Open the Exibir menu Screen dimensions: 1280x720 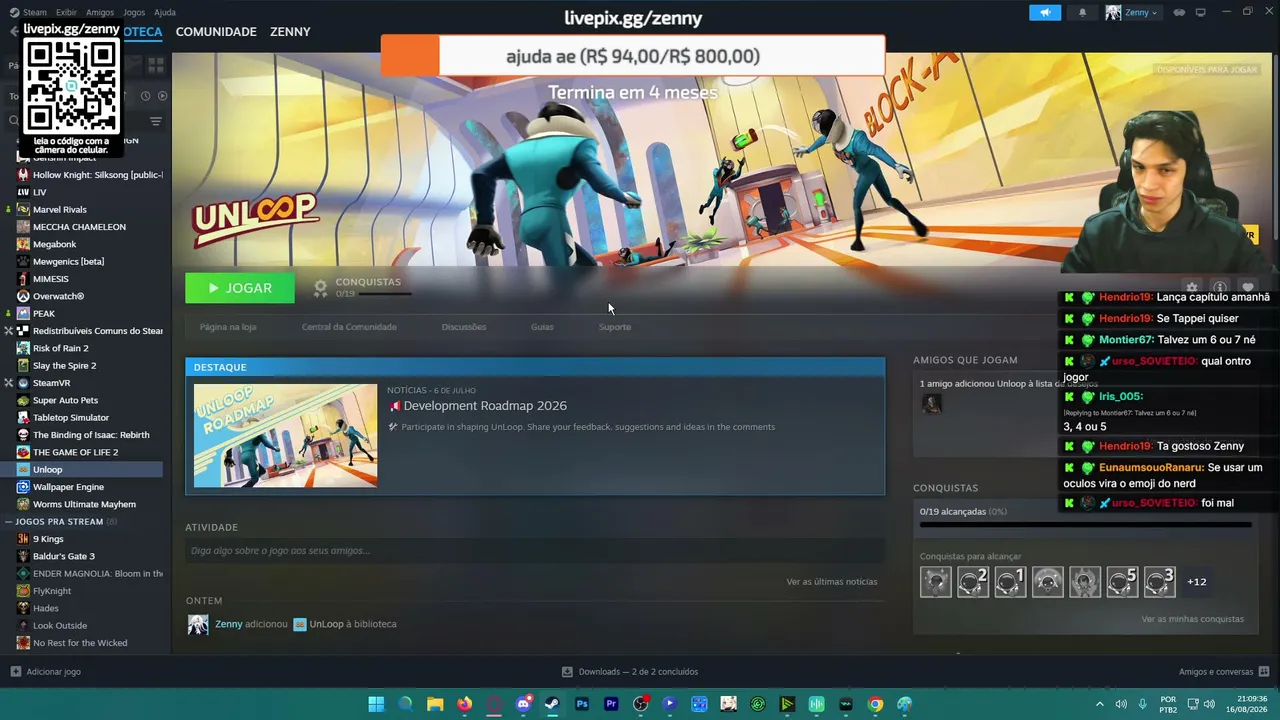66,12
